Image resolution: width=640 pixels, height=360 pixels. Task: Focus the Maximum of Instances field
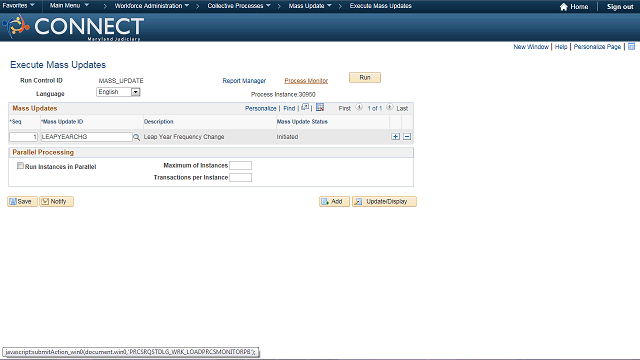(x=240, y=165)
